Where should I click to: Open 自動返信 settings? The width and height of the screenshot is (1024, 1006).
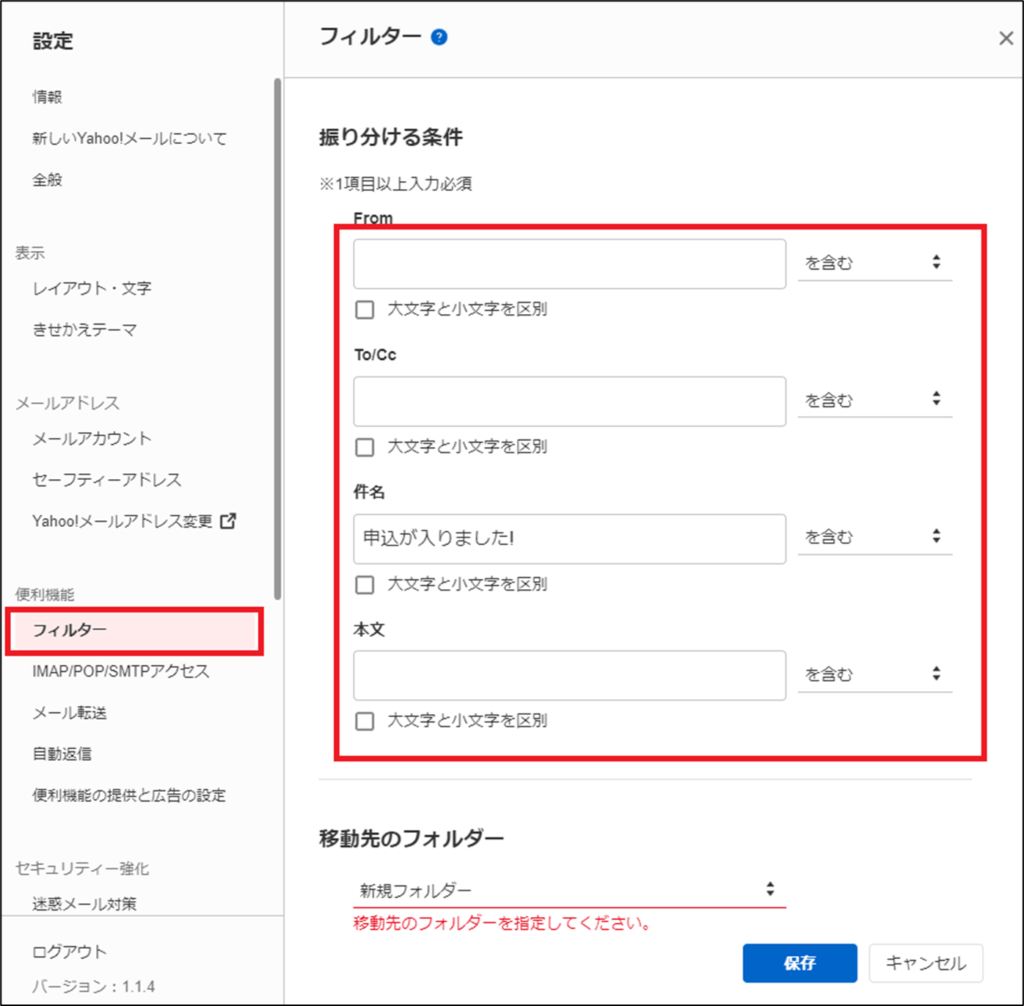62,753
